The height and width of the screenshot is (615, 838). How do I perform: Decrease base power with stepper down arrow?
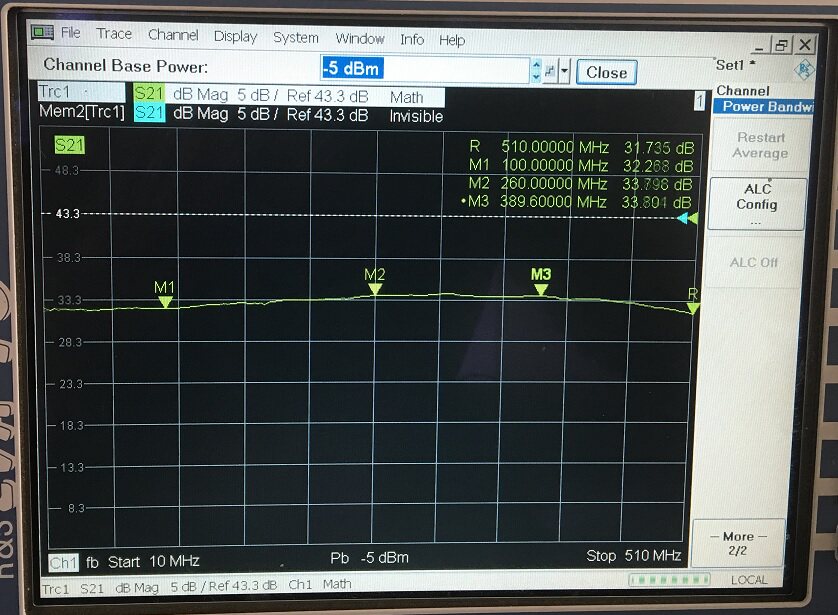click(536, 77)
